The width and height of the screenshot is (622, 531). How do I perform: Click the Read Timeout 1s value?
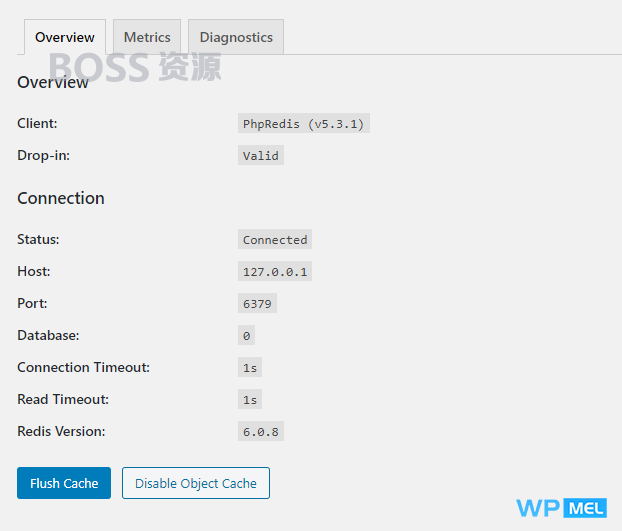coord(250,399)
